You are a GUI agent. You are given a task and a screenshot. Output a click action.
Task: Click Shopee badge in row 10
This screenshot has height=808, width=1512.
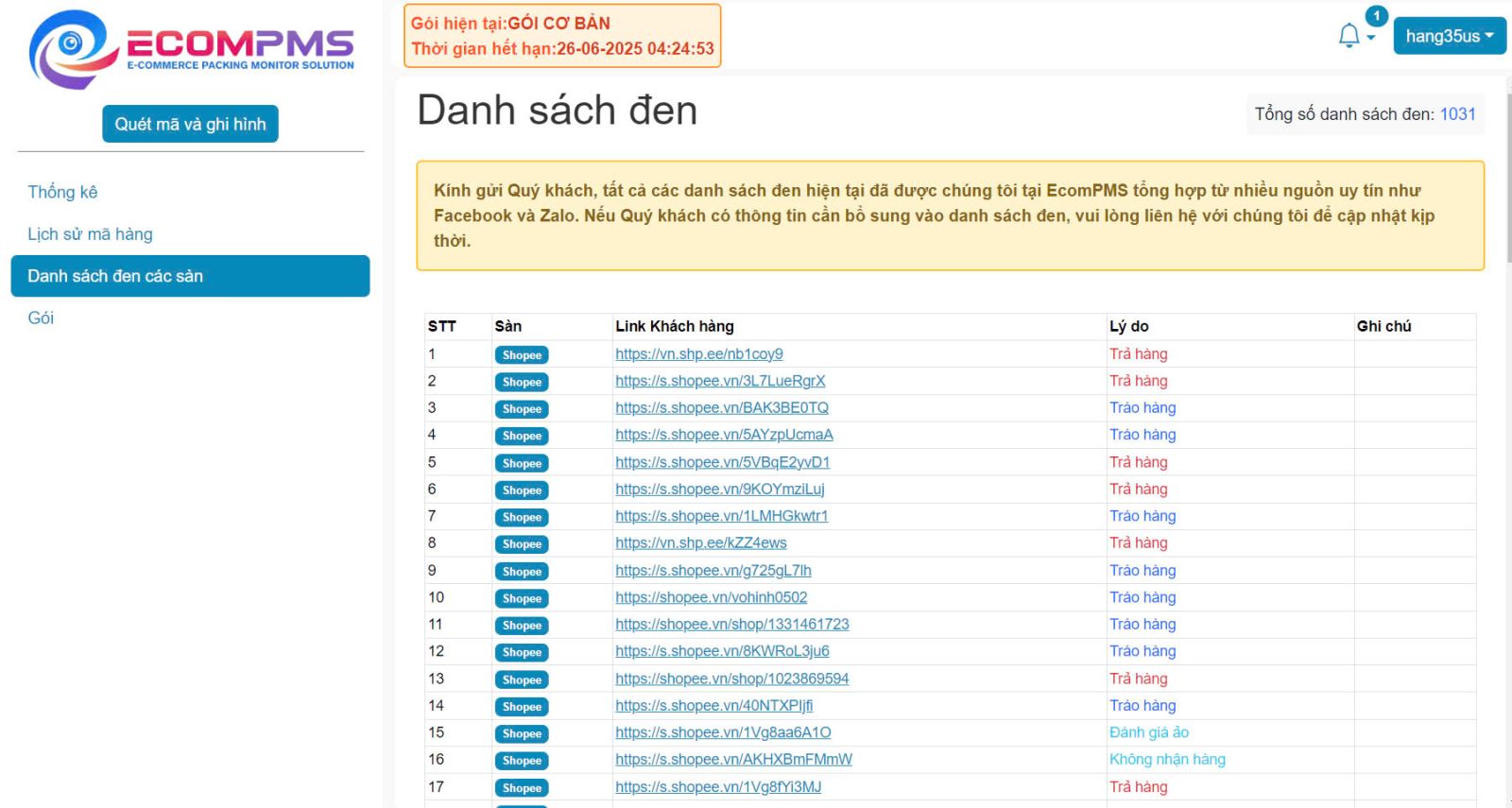[x=522, y=598]
